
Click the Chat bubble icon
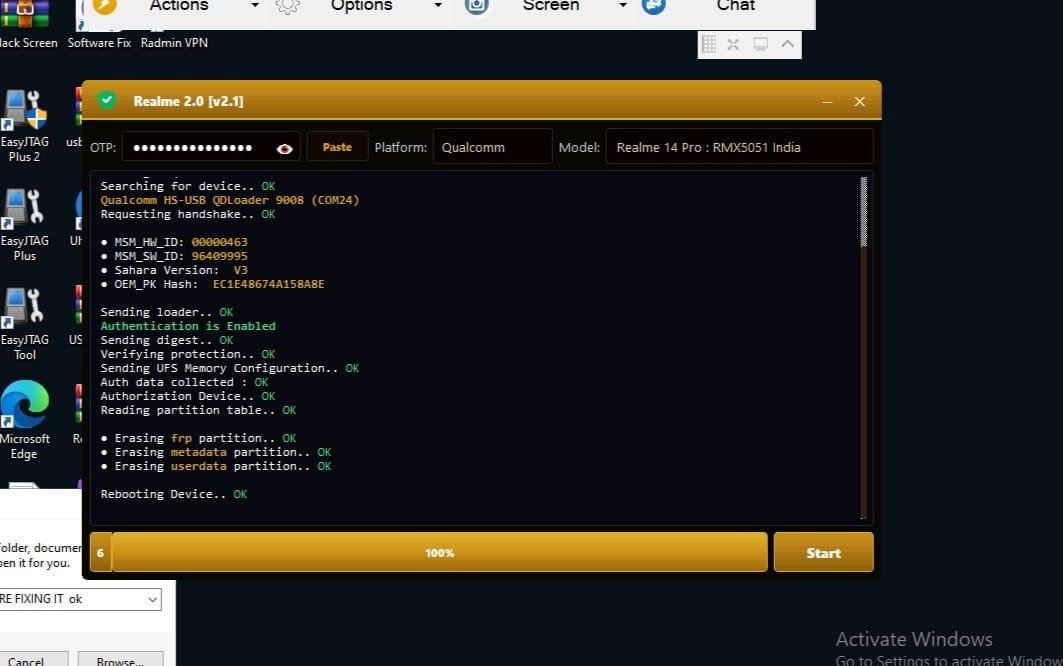point(654,6)
